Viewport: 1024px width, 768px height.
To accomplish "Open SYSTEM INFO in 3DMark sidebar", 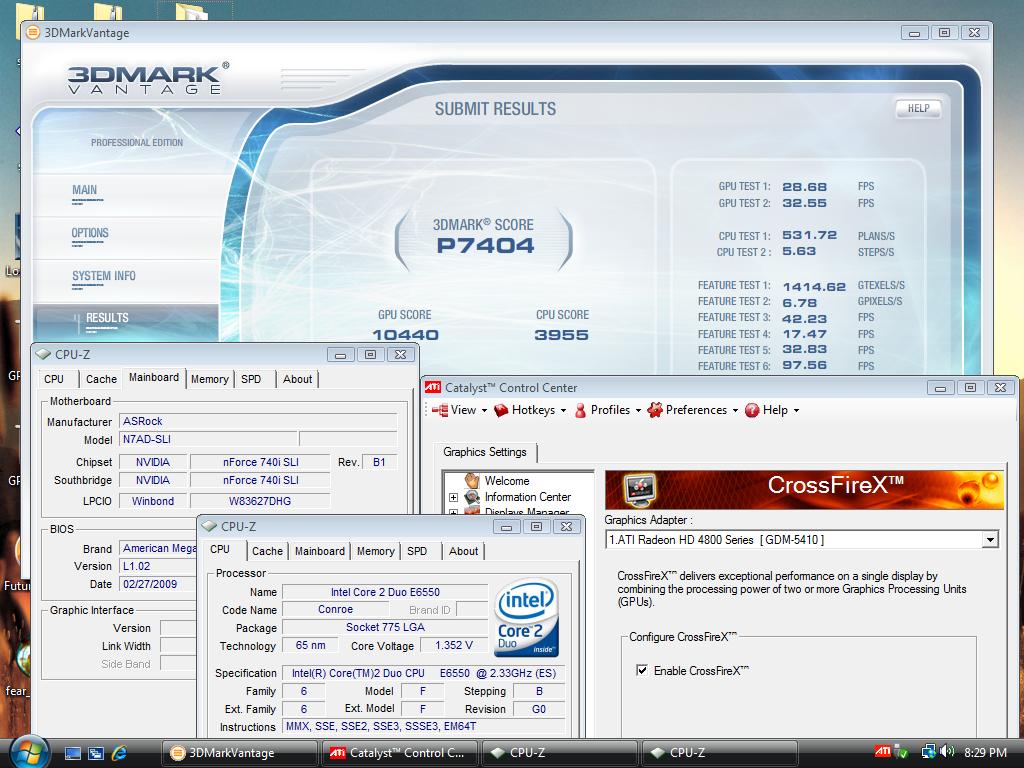I will tap(104, 276).
